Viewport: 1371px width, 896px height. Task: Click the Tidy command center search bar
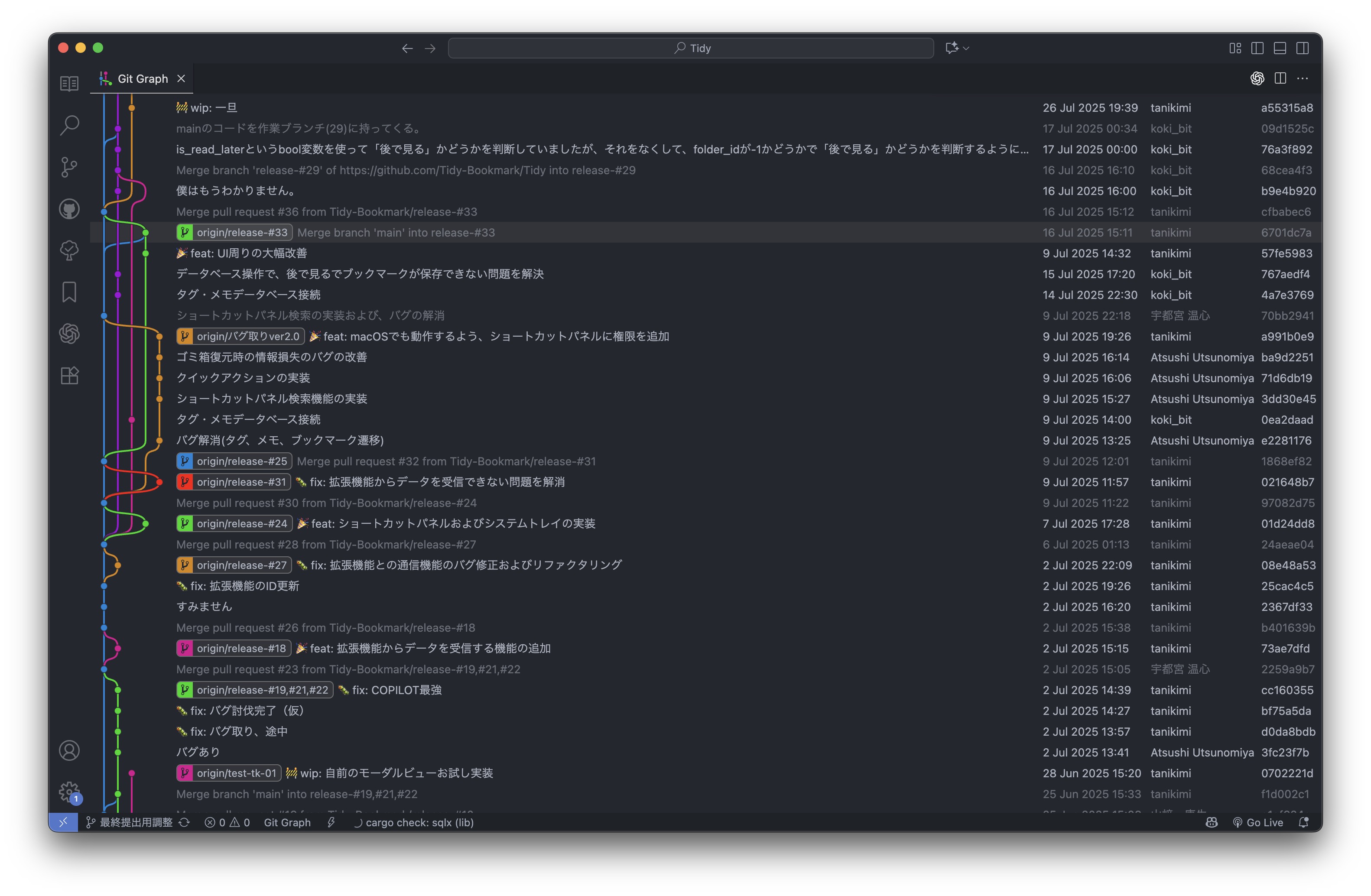point(691,48)
